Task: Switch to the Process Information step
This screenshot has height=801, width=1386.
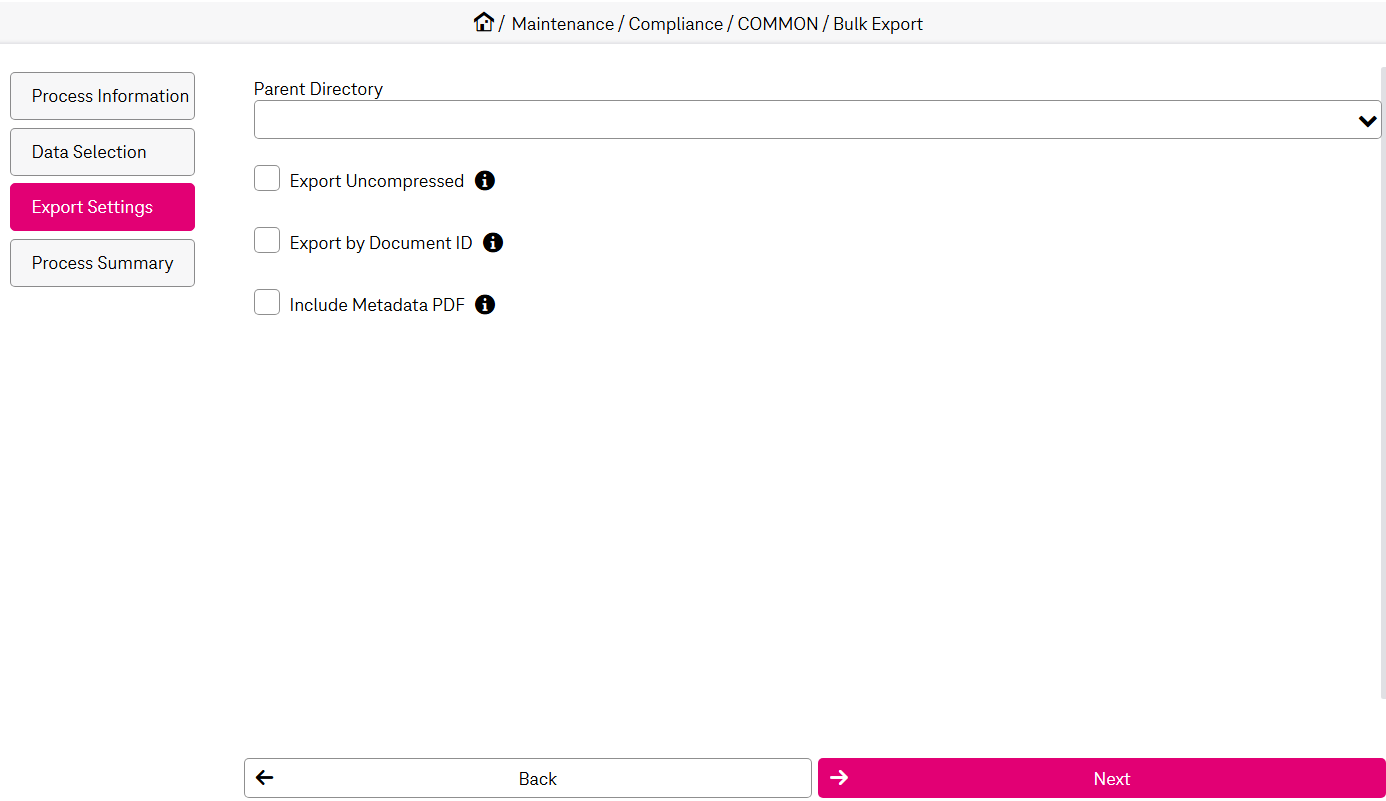Action: pyautogui.click(x=102, y=96)
